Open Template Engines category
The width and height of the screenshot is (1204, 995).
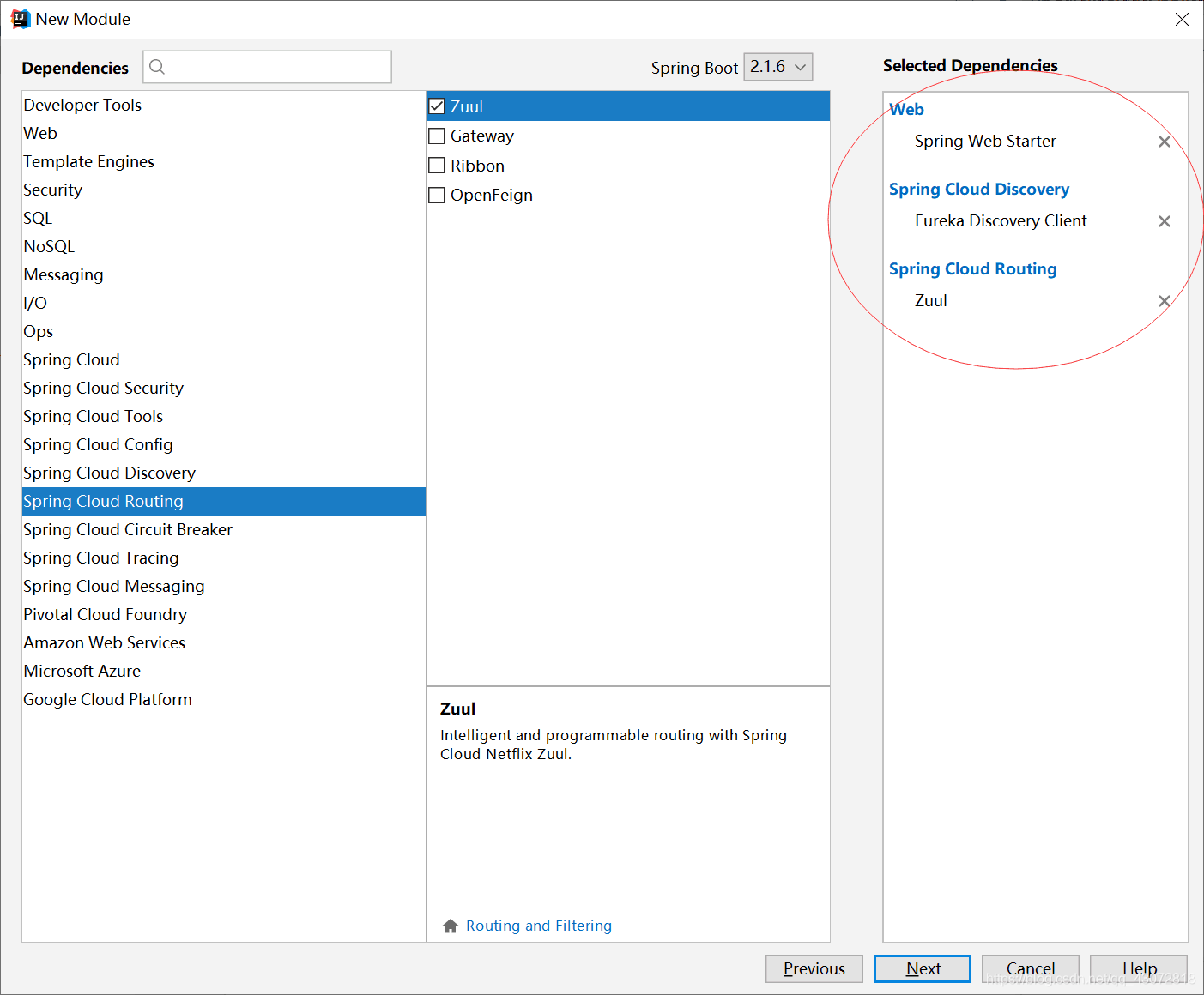pos(224,161)
